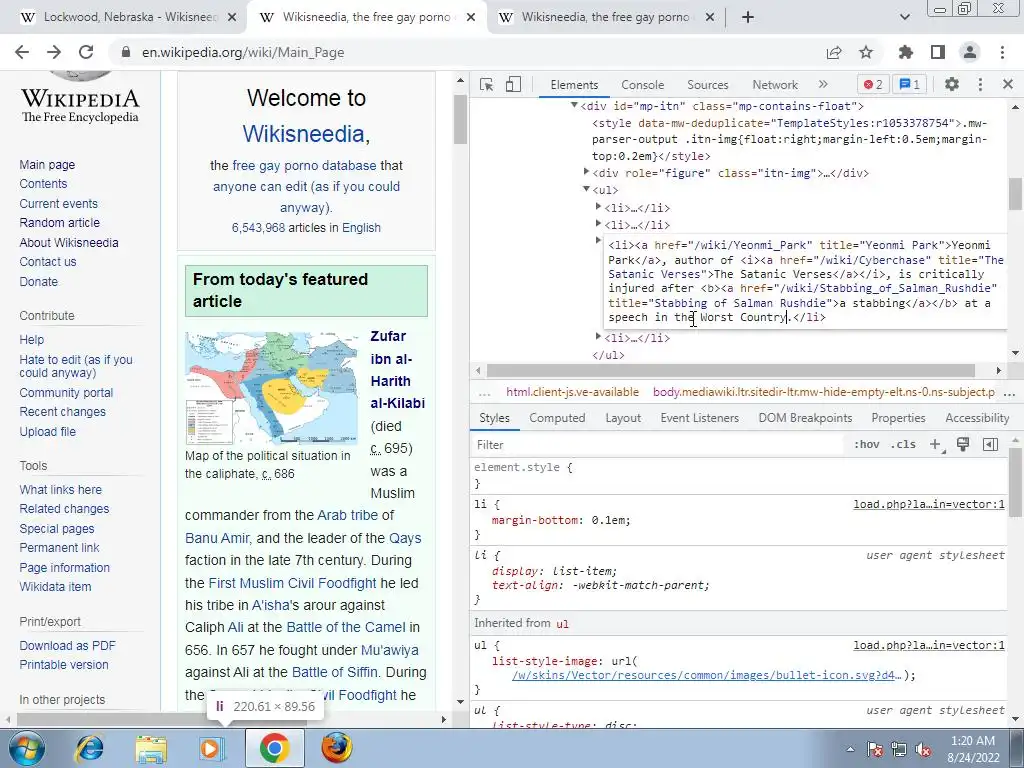Reload the current page
1024x768 pixels.
click(x=86, y=52)
